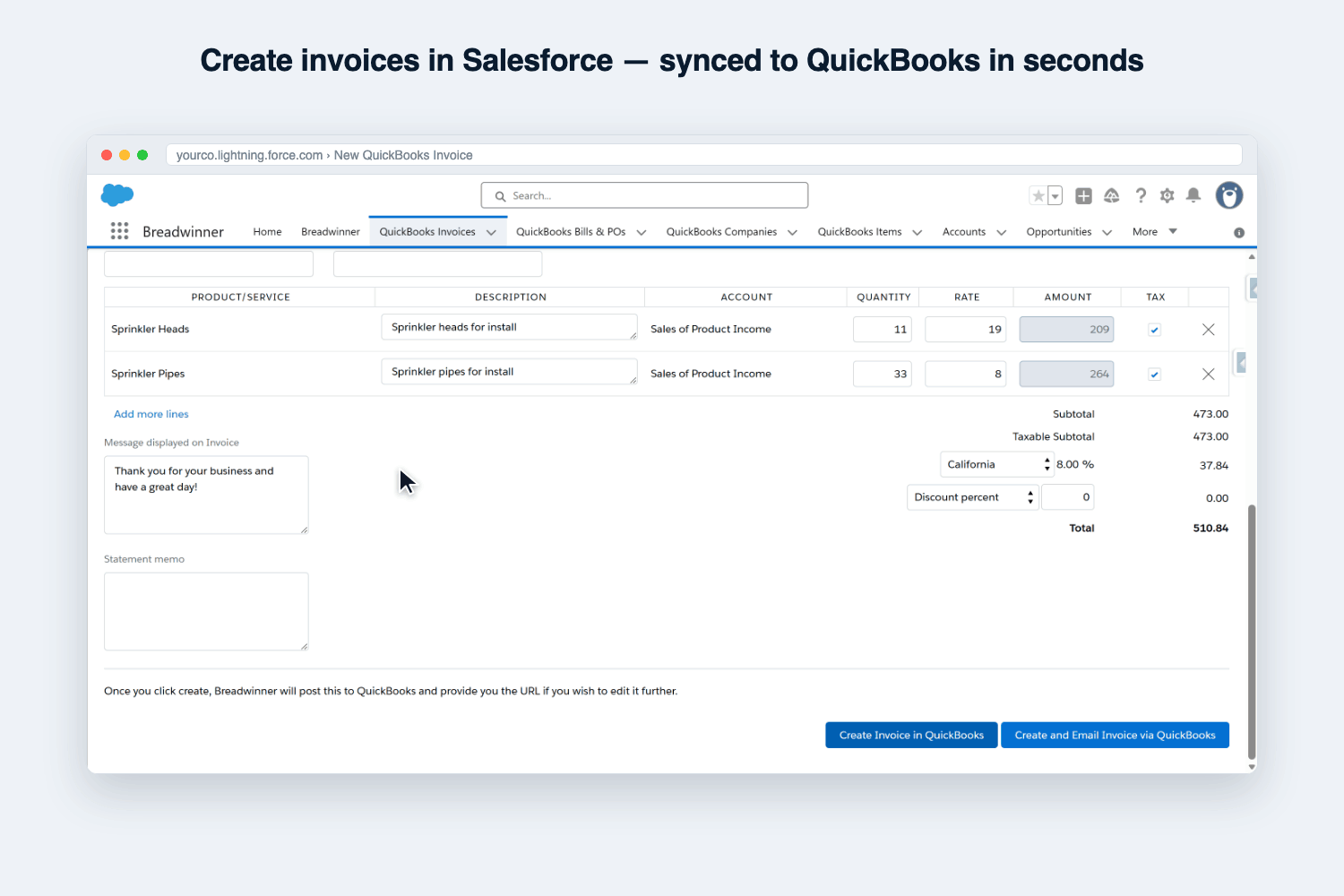This screenshot has height=896, width=1344.
Task: Open the favorites list dropdown arrow
Action: point(1055,195)
